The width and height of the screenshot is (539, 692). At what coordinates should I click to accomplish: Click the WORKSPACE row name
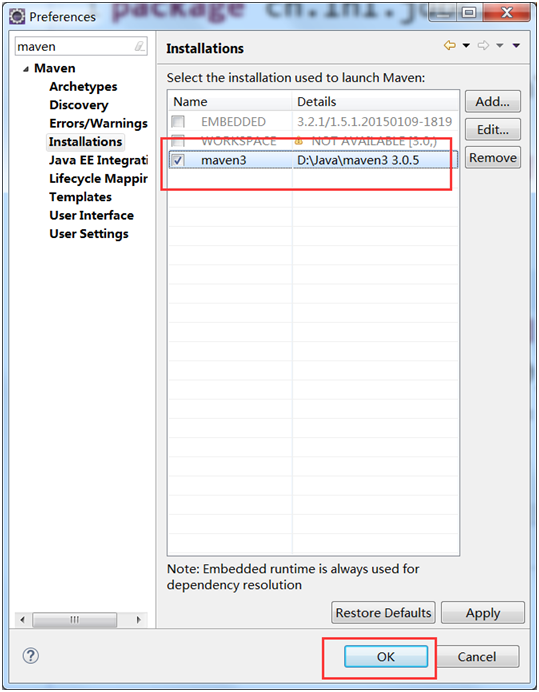(239, 141)
